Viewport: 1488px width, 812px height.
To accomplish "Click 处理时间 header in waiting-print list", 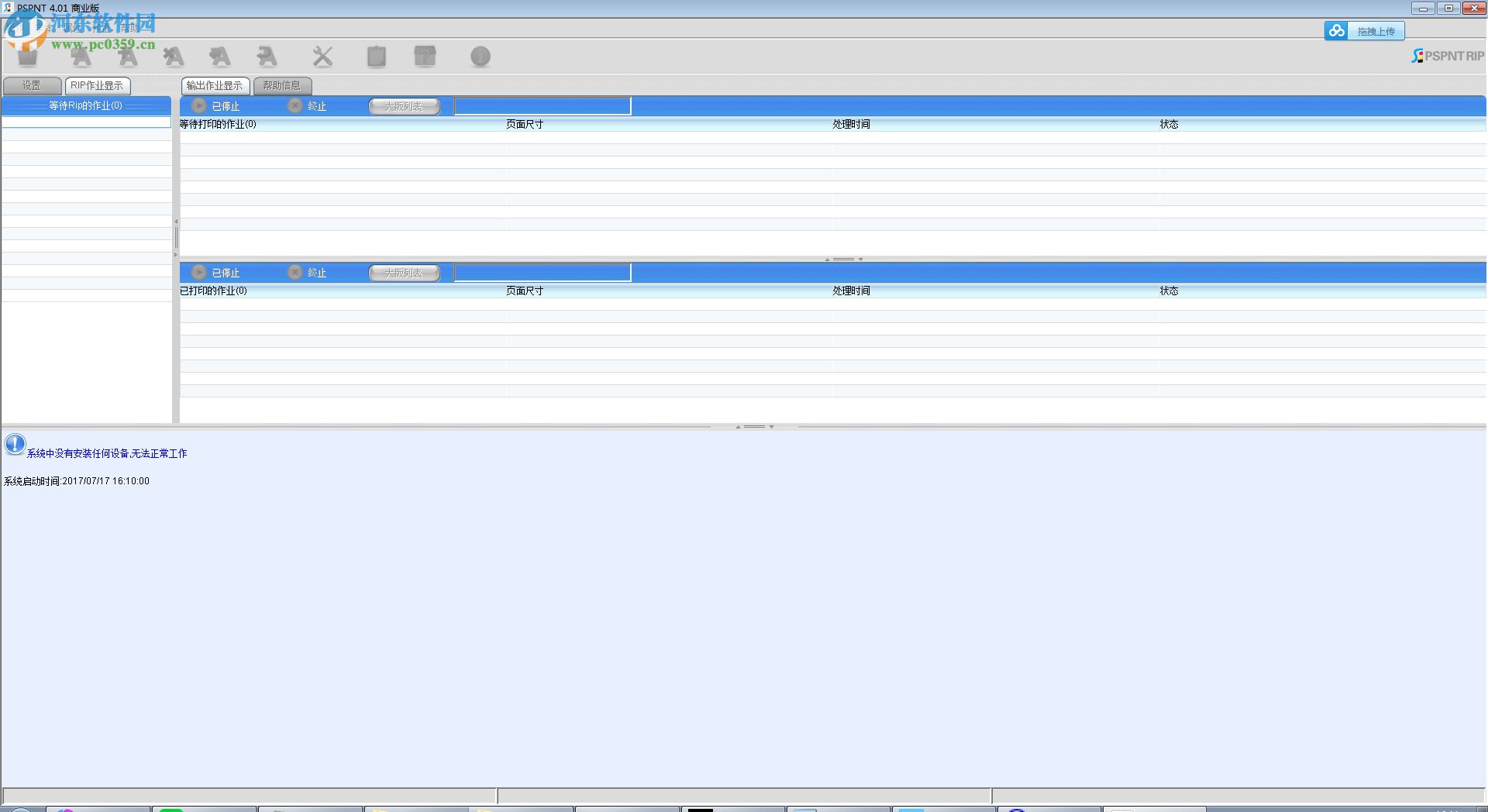I will click(995, 124).
